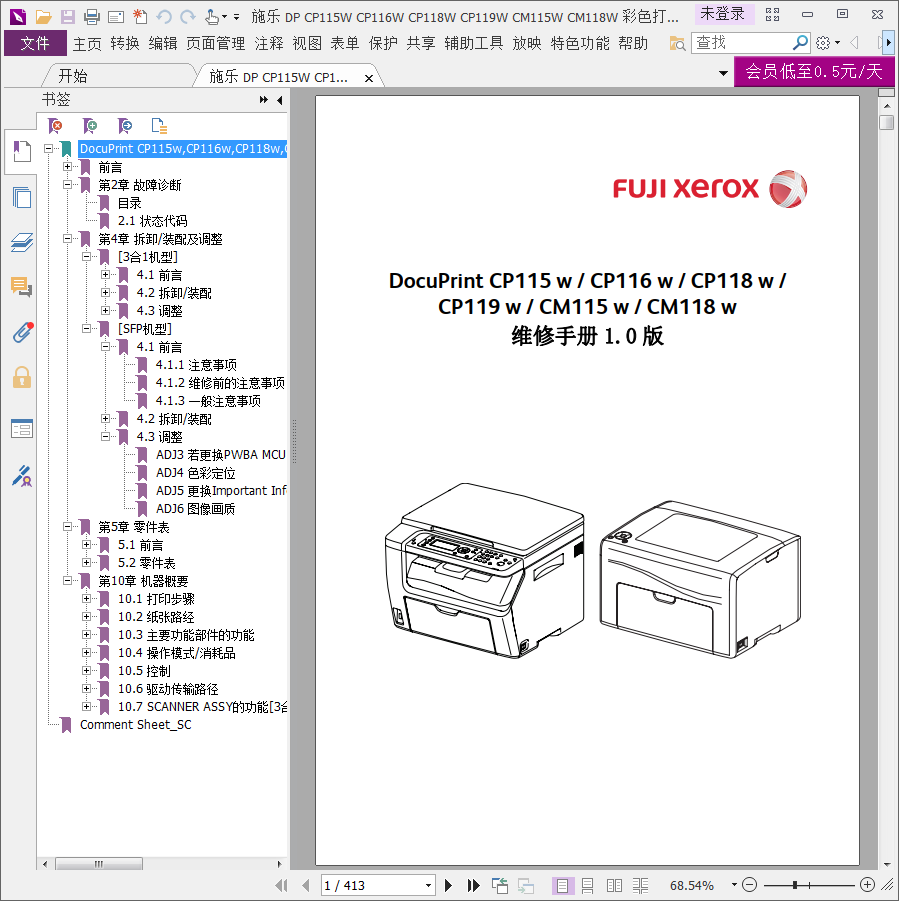Open the attachments paperclip sidebar icon
This screenshot has width=899, height=901.
pyautogui.click(x=22, y=332)
